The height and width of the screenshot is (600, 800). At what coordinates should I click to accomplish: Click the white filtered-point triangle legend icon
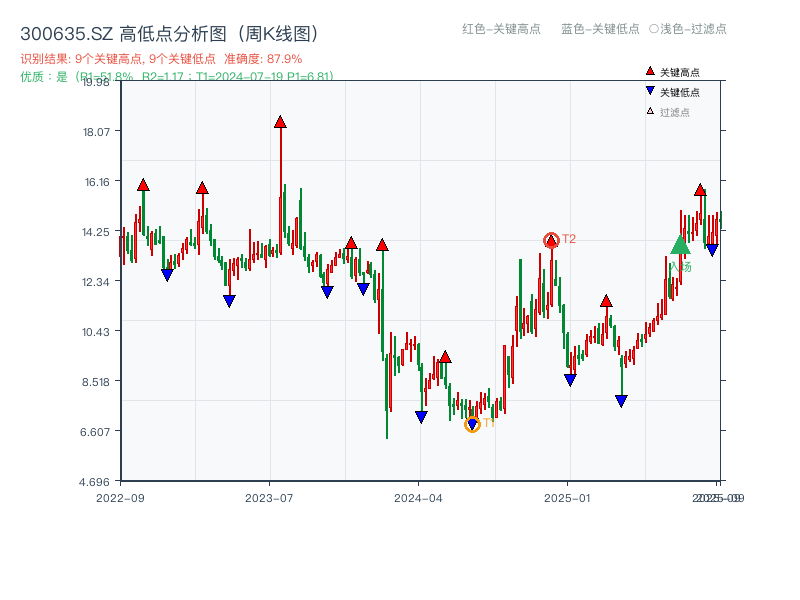[x=650, y=111]
